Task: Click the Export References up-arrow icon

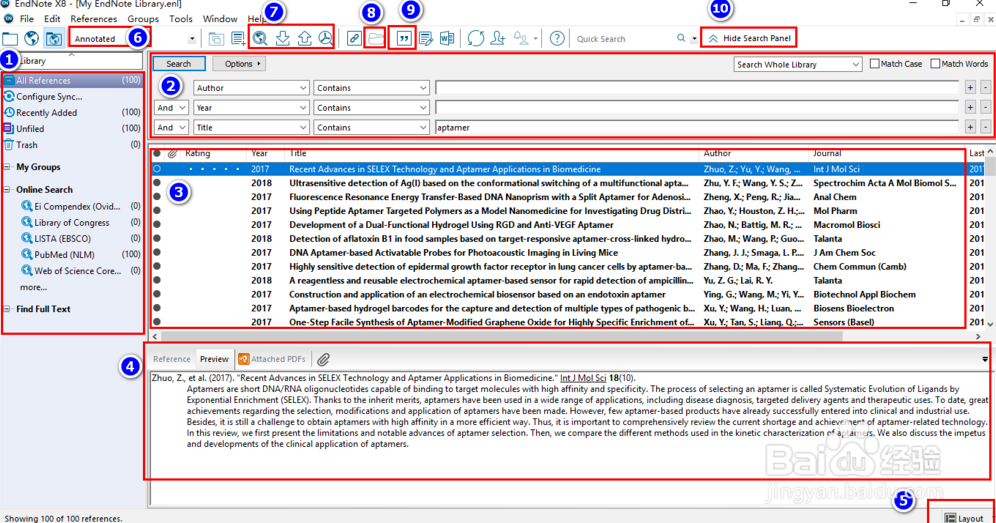Action: coord(304,39)
